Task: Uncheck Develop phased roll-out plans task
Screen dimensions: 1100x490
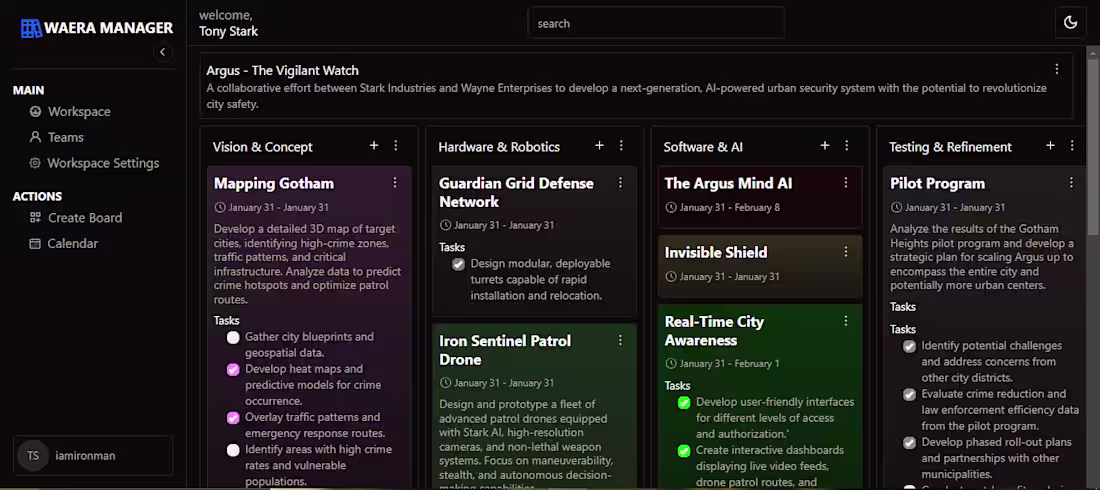Action: [x=910, y=443]
